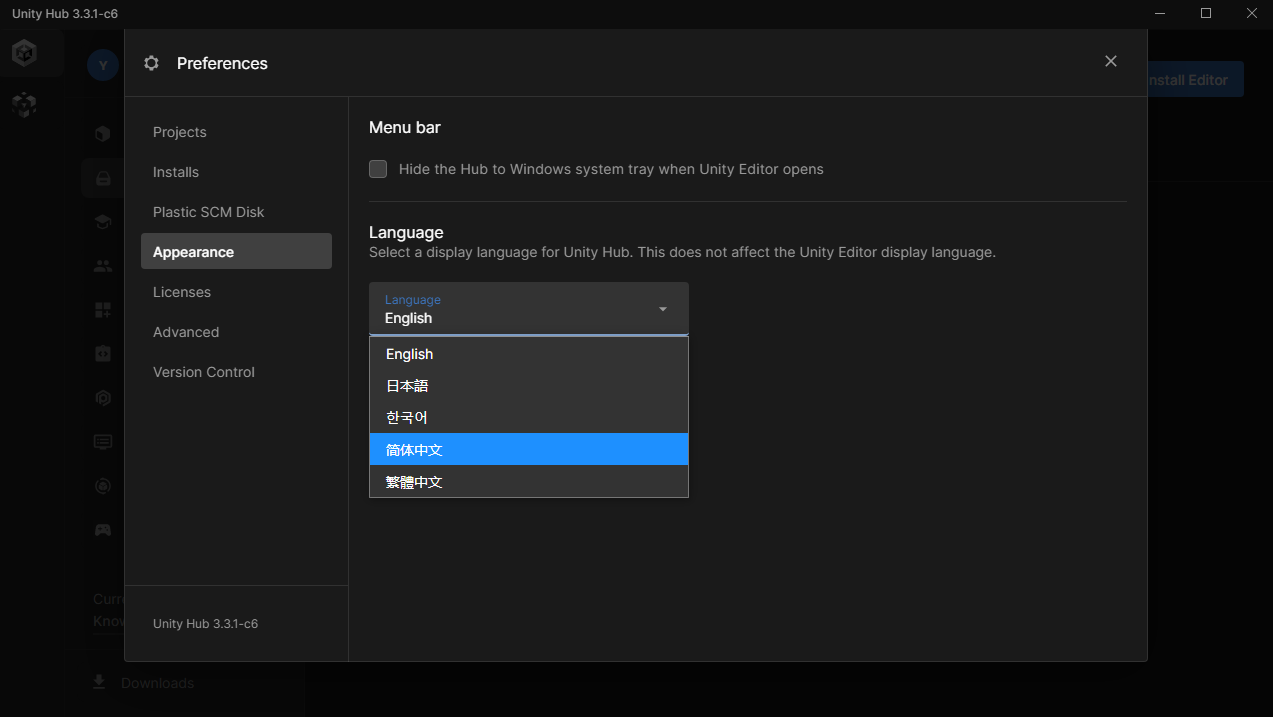Open the Advanced preferences section
The width and height of the screenshot is (1273, 717).
(x=186, y=332)
